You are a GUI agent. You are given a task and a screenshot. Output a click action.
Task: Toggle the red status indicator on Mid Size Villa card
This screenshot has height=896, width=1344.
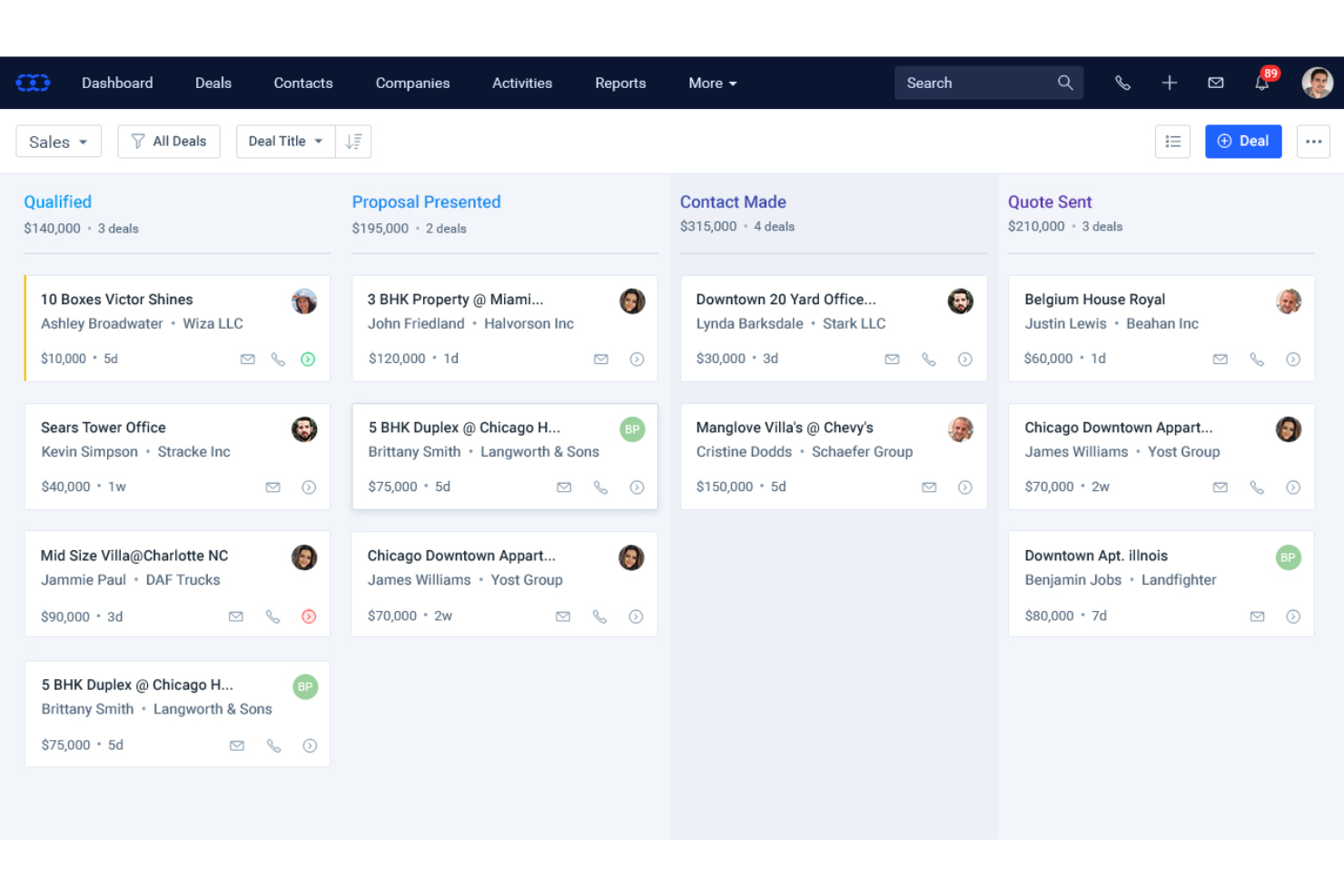tap(309, 616)
